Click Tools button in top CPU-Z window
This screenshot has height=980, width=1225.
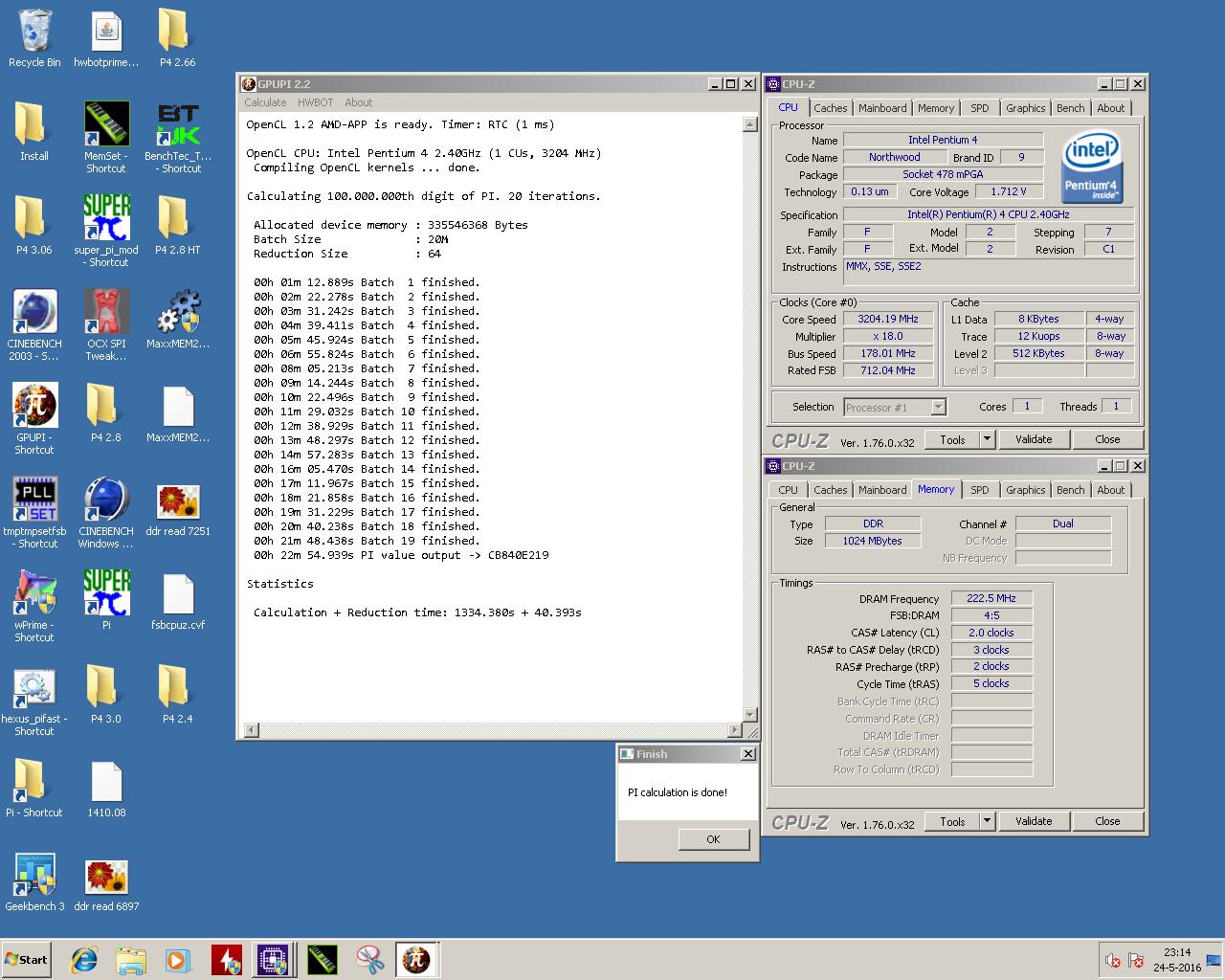(x=952, y=439)
